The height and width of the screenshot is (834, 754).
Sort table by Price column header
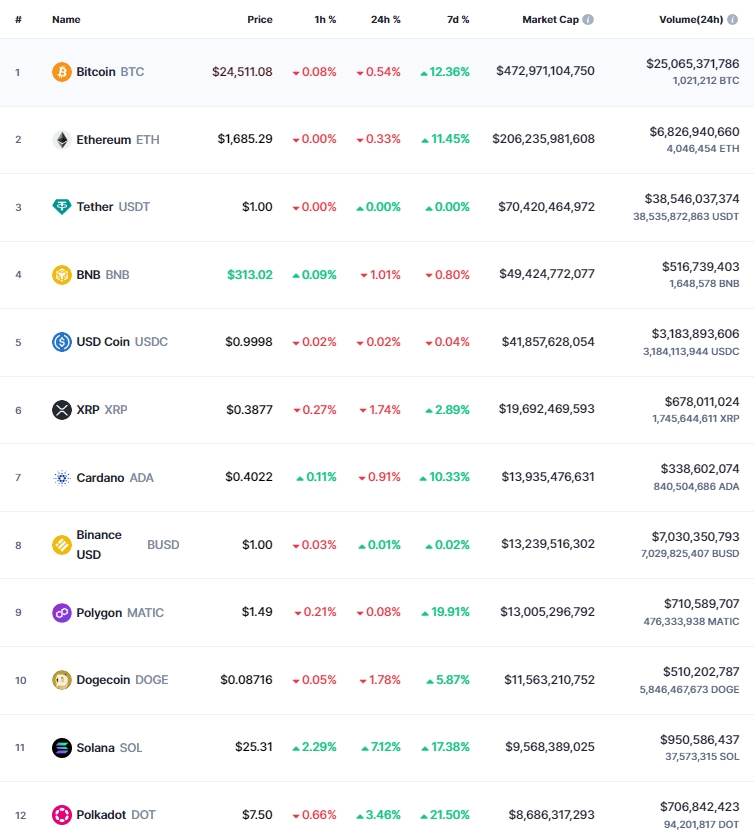(x=259, y=20)
